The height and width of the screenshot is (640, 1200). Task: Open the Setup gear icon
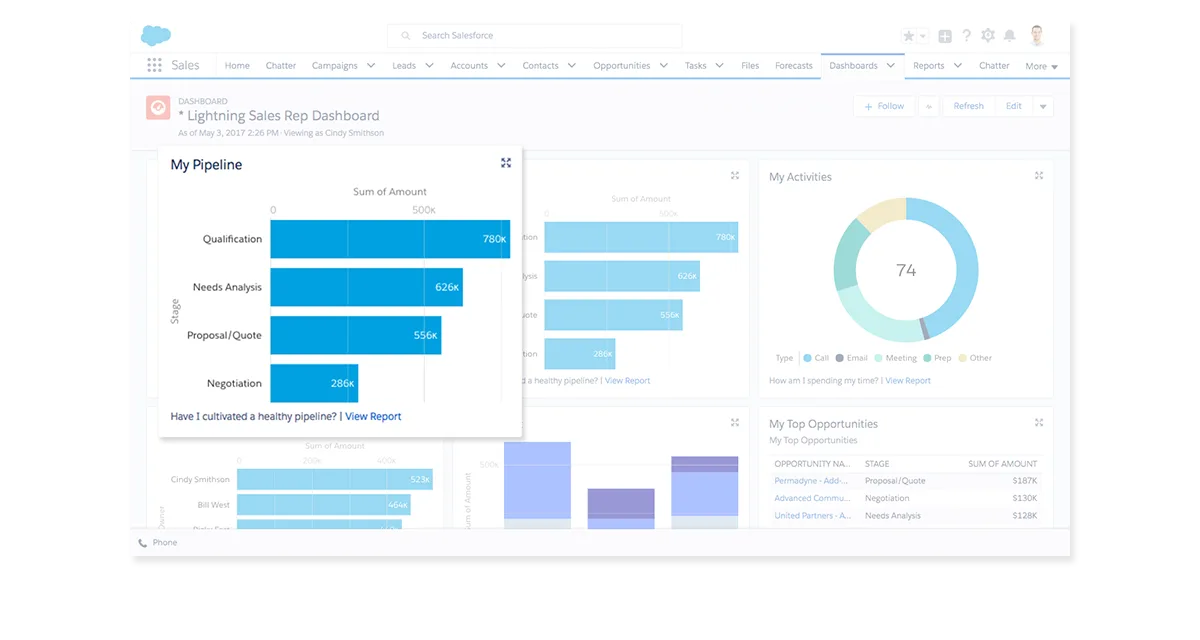coord(988,36)
